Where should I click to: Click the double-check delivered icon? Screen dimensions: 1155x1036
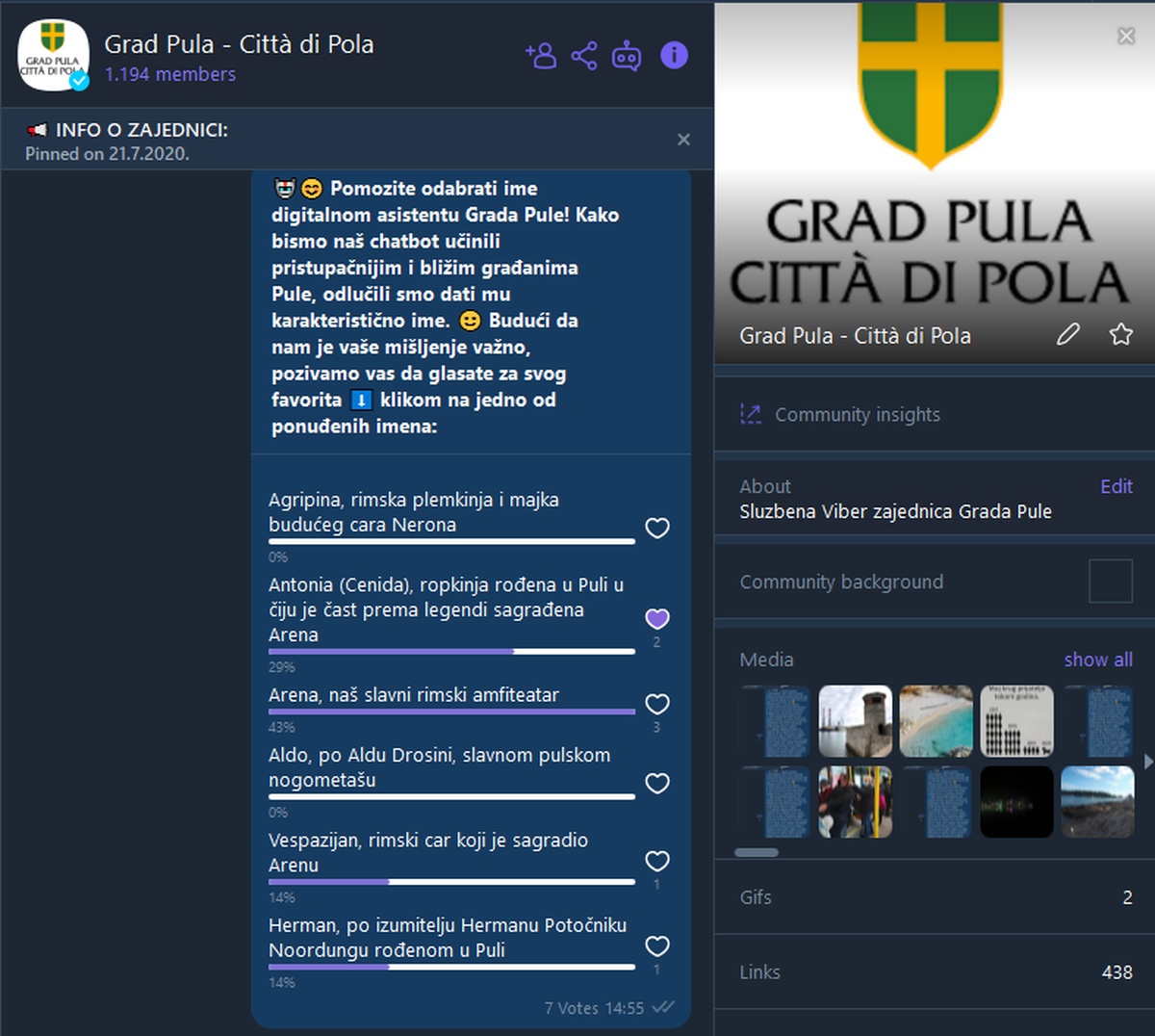663,1007
